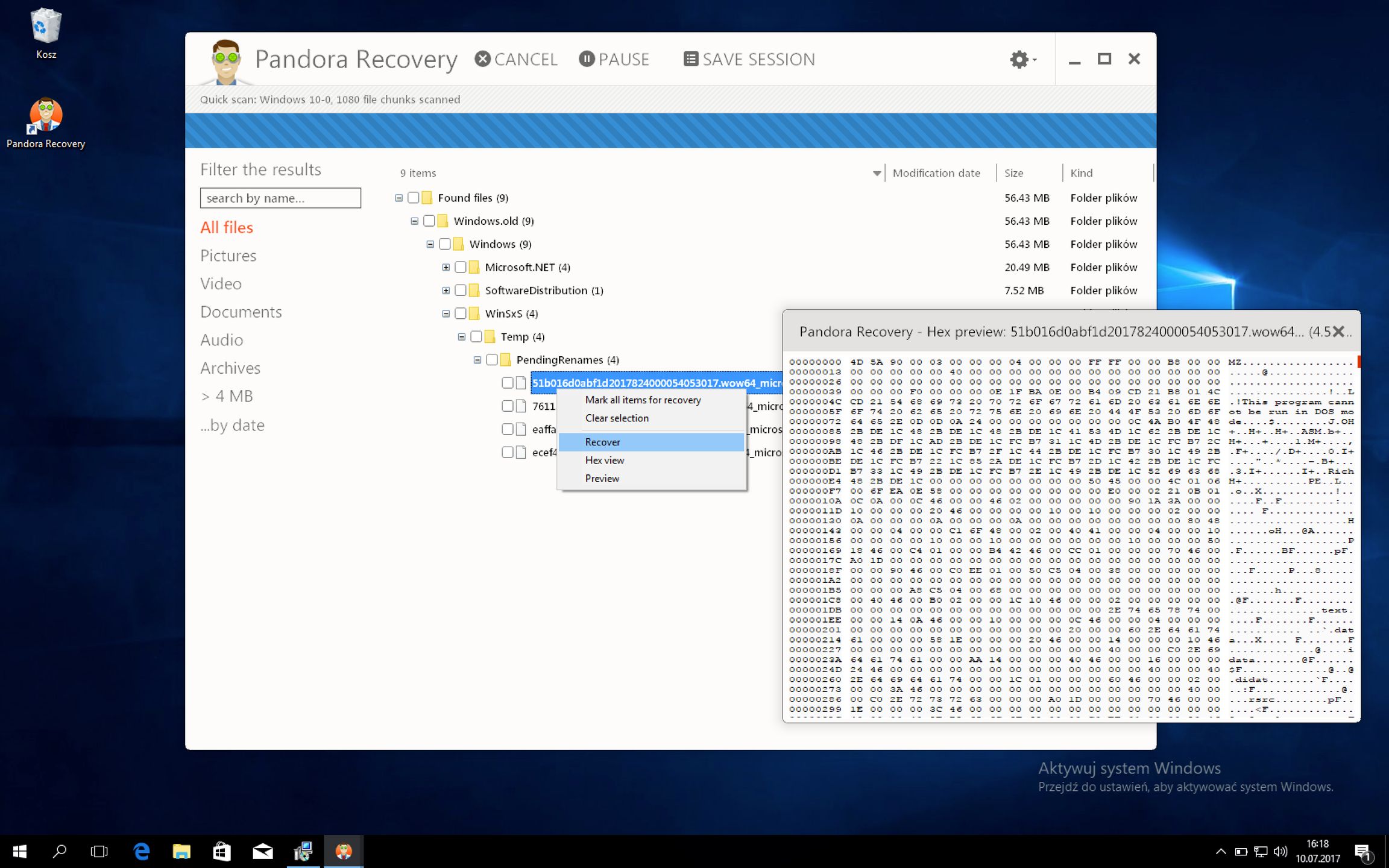Filter results by Archives

coord(230,368)
